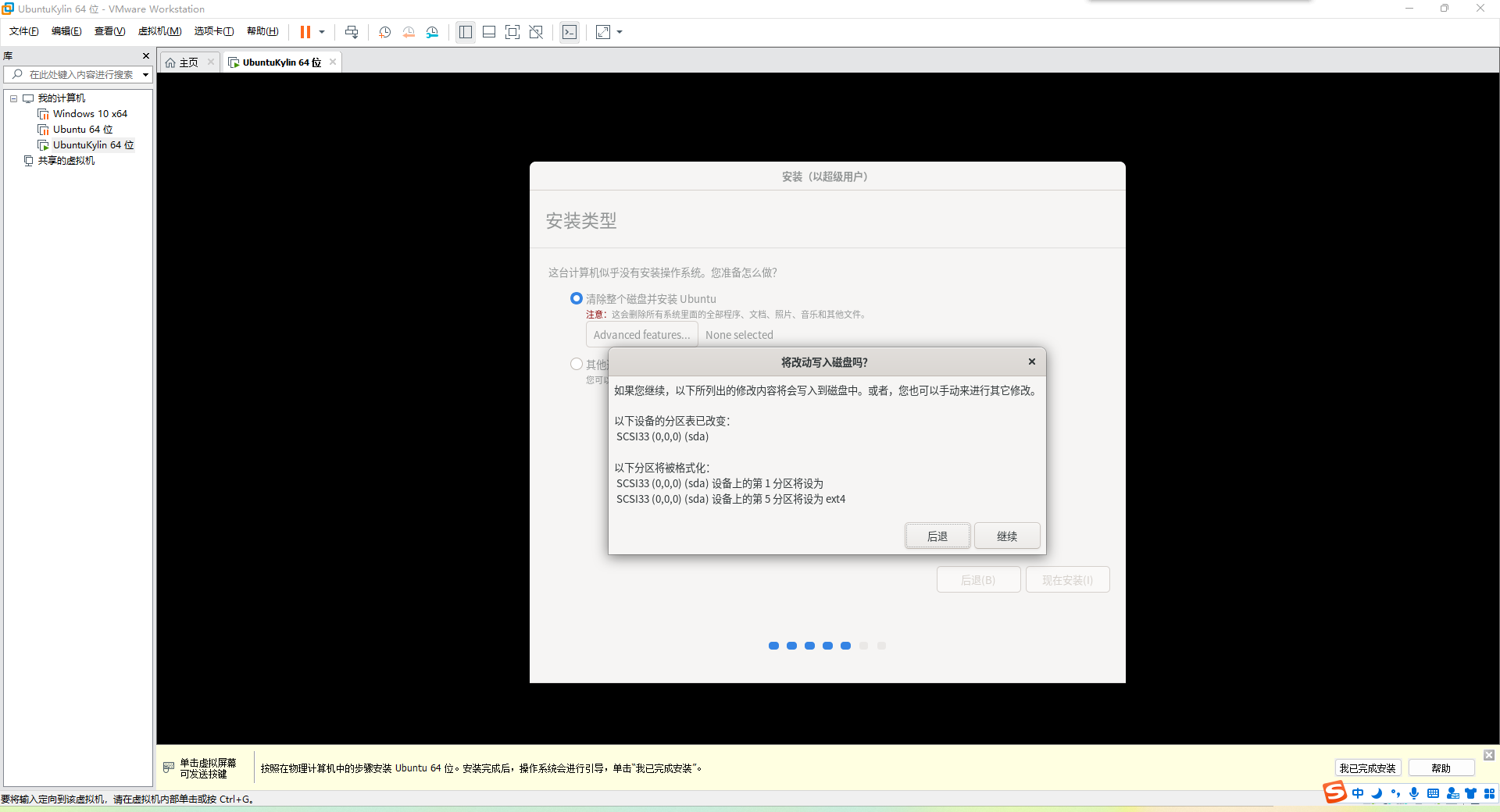Click the revert to snapshot icon
The image size is (1500, 812).
409,32
